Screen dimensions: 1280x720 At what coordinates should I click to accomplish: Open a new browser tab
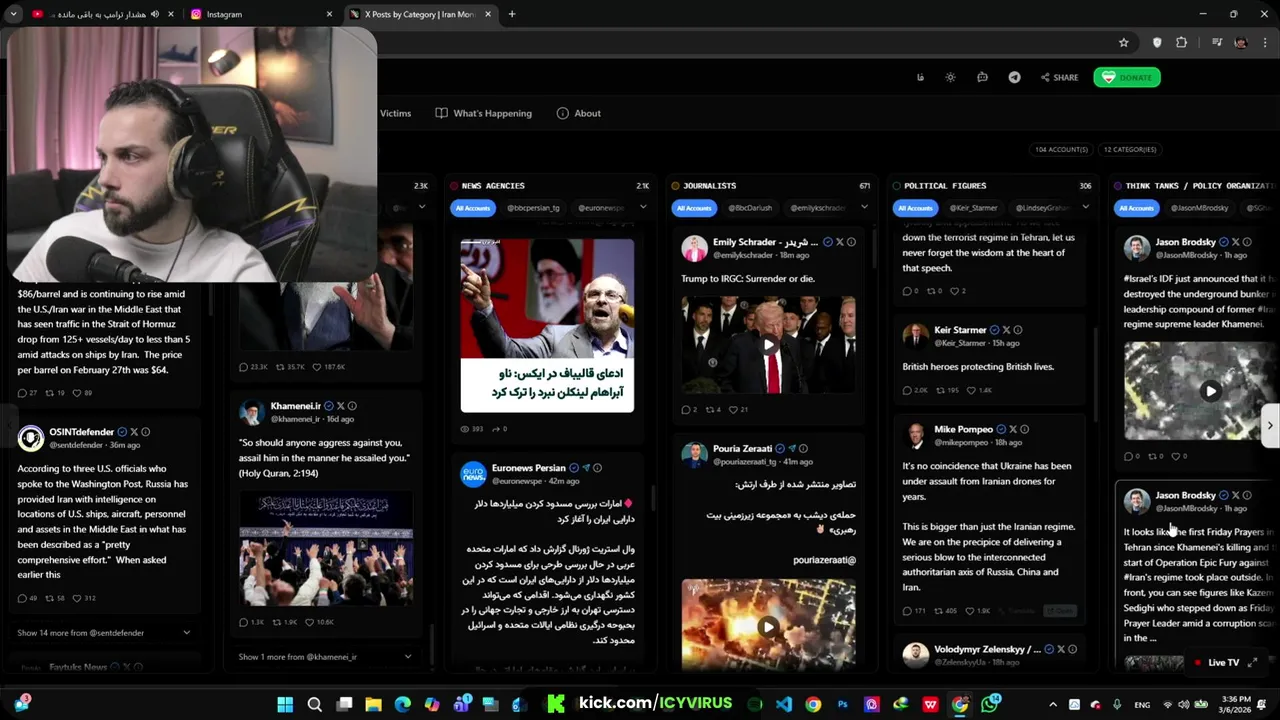click(x=511, y=14)
